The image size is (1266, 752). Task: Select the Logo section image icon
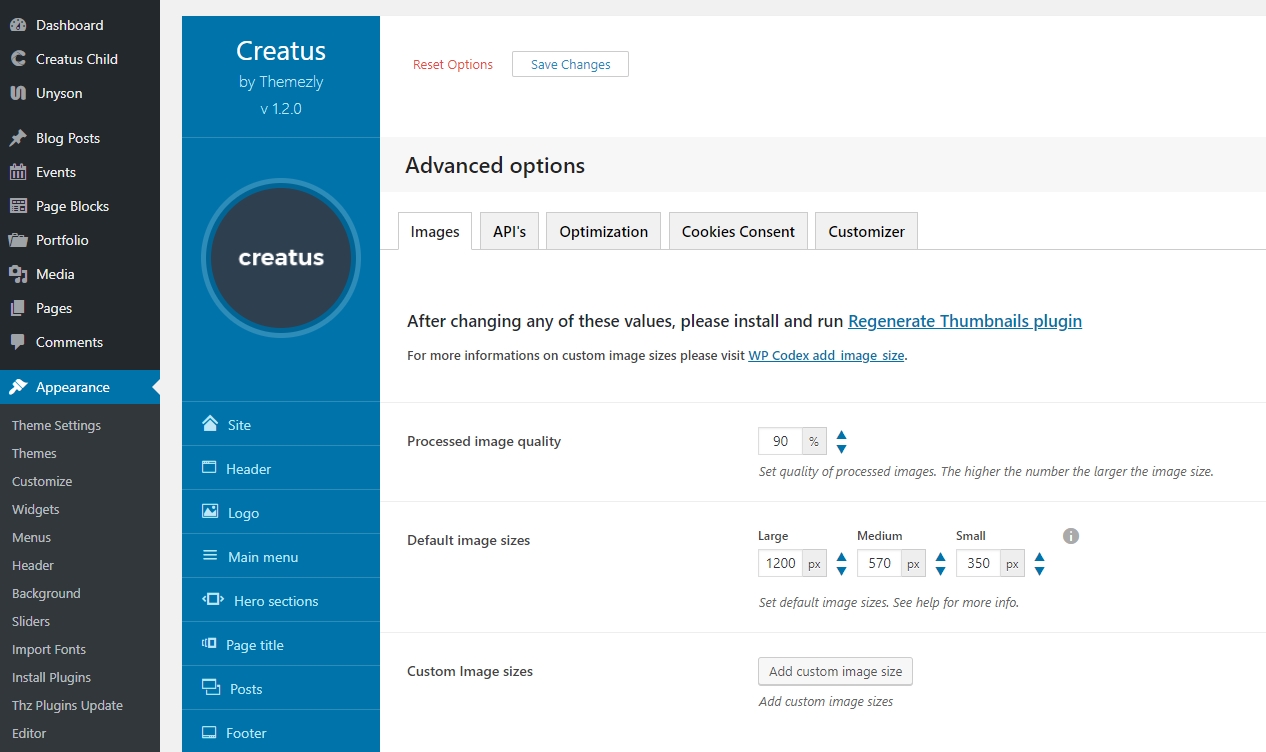(210, 512)
